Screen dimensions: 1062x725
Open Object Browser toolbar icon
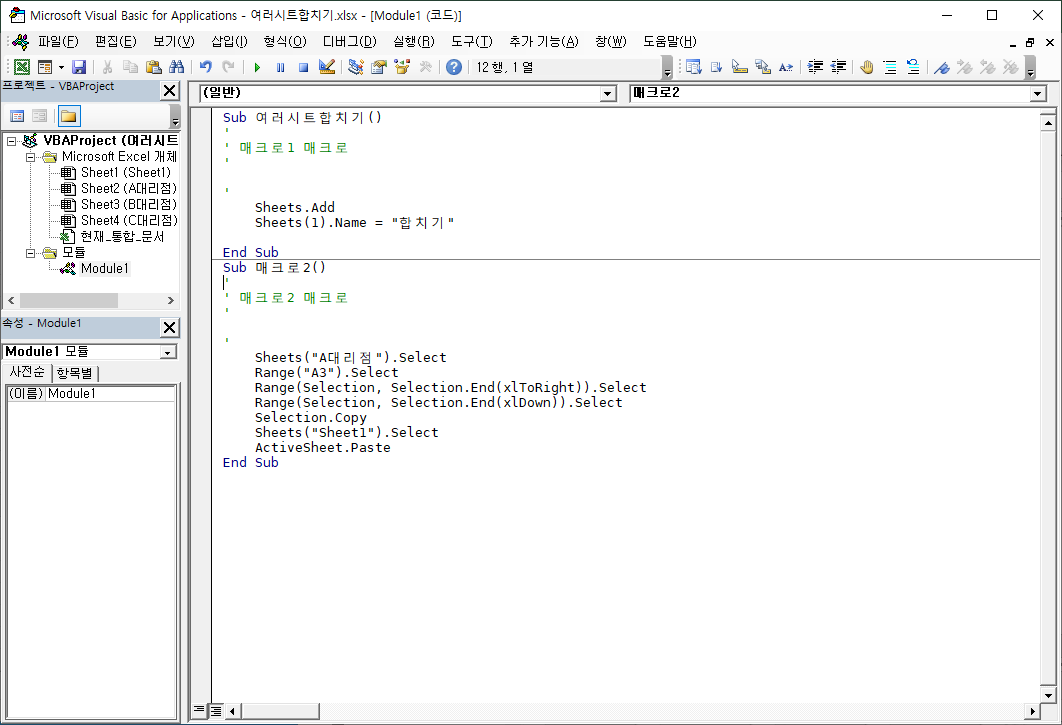[402, 67]
